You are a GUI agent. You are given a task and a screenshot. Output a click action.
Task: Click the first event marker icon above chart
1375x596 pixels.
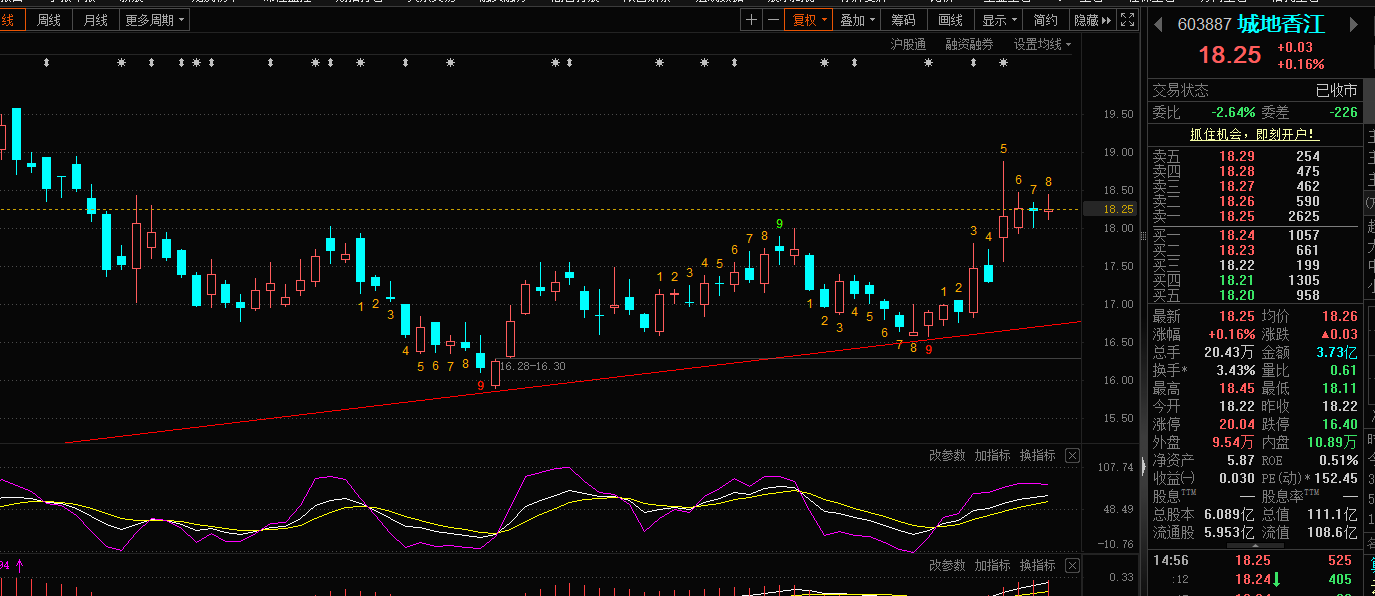[x=46, y=63]
